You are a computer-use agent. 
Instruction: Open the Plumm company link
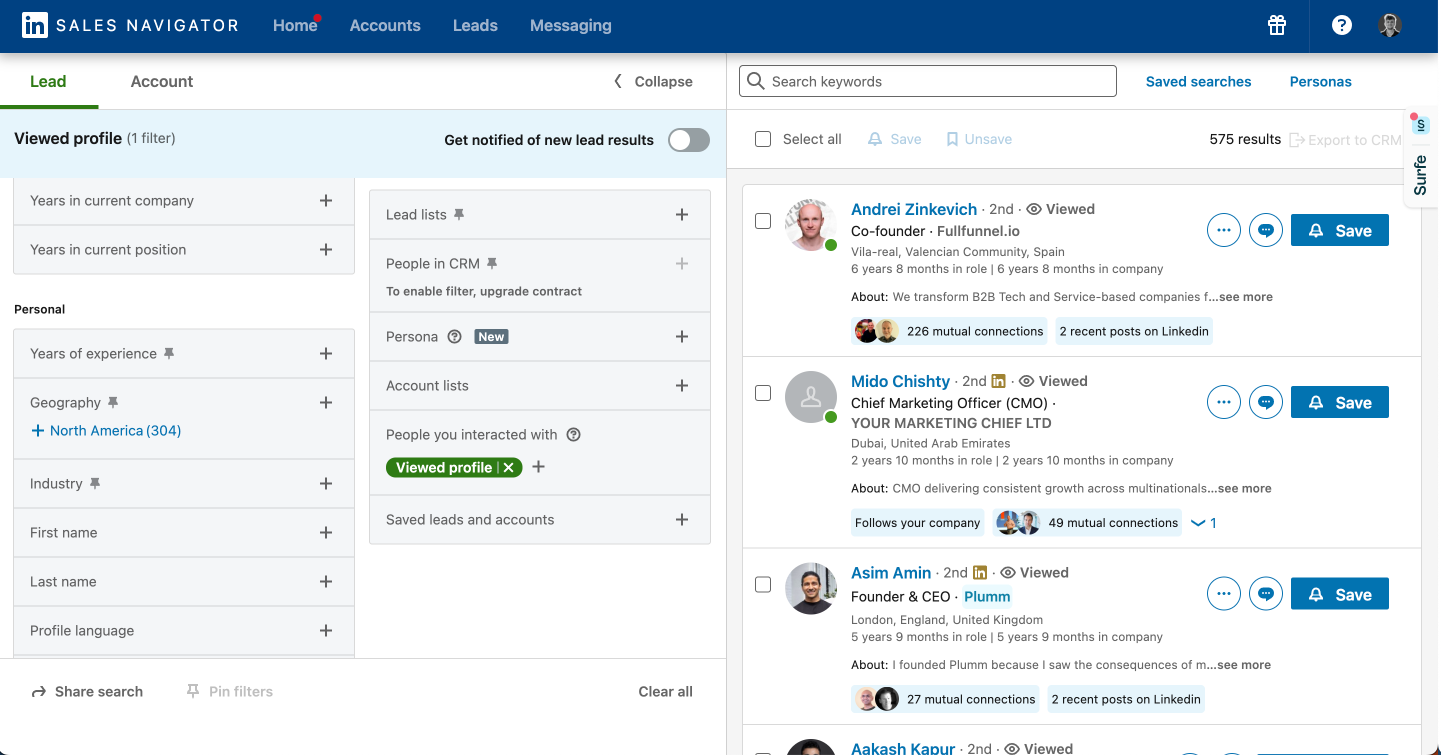click(987, 597)
